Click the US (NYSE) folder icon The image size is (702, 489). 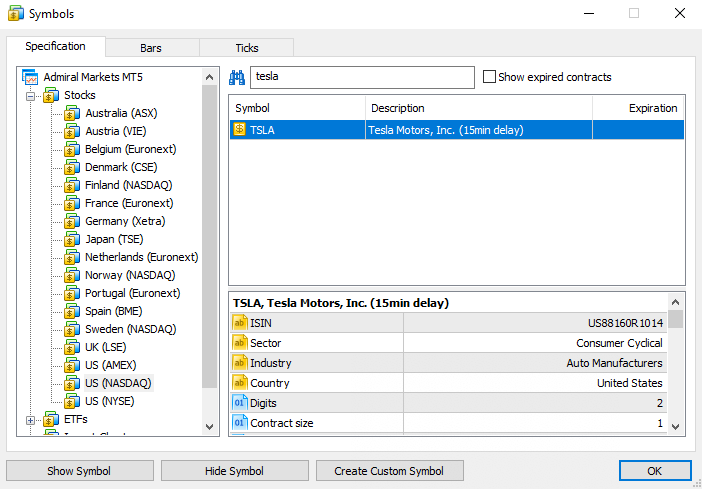72,401
